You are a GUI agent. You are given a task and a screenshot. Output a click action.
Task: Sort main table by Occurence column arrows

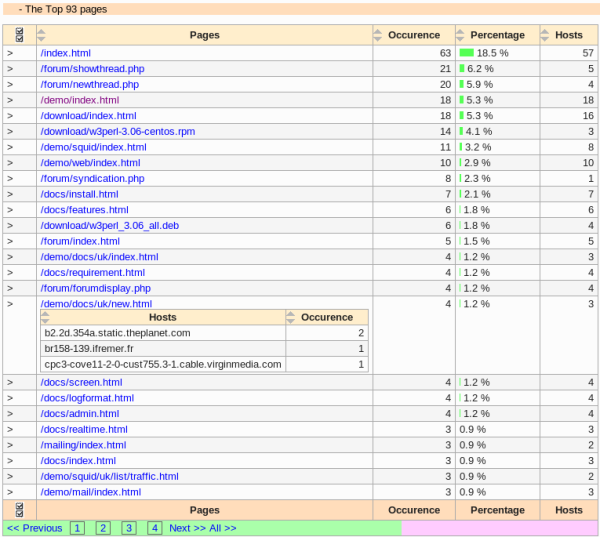[x=377, y=35]
